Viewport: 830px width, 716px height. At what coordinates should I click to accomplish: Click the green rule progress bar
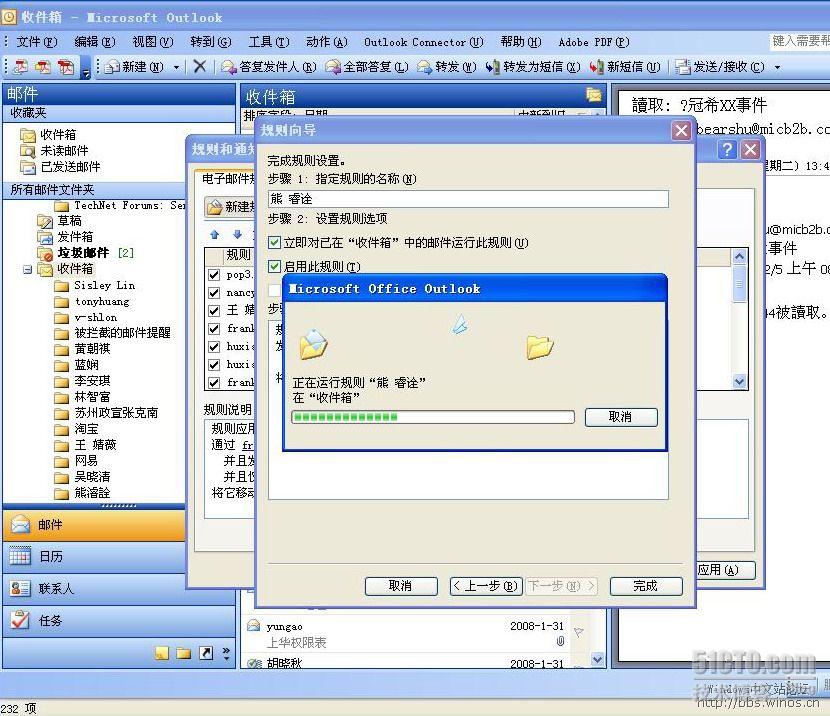click(432, 417)
